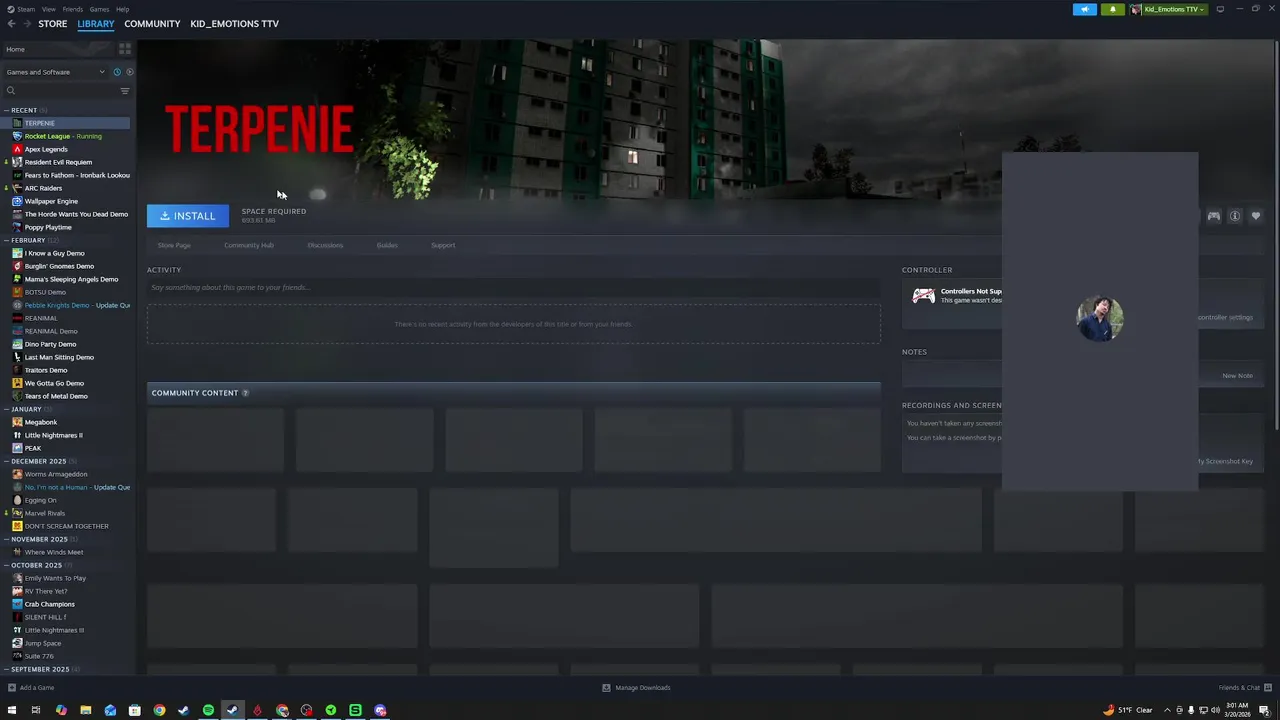Open Windows Start menu
This screenshot has width=1280, height=720.
pyautogui.click(x=12, y=710)
